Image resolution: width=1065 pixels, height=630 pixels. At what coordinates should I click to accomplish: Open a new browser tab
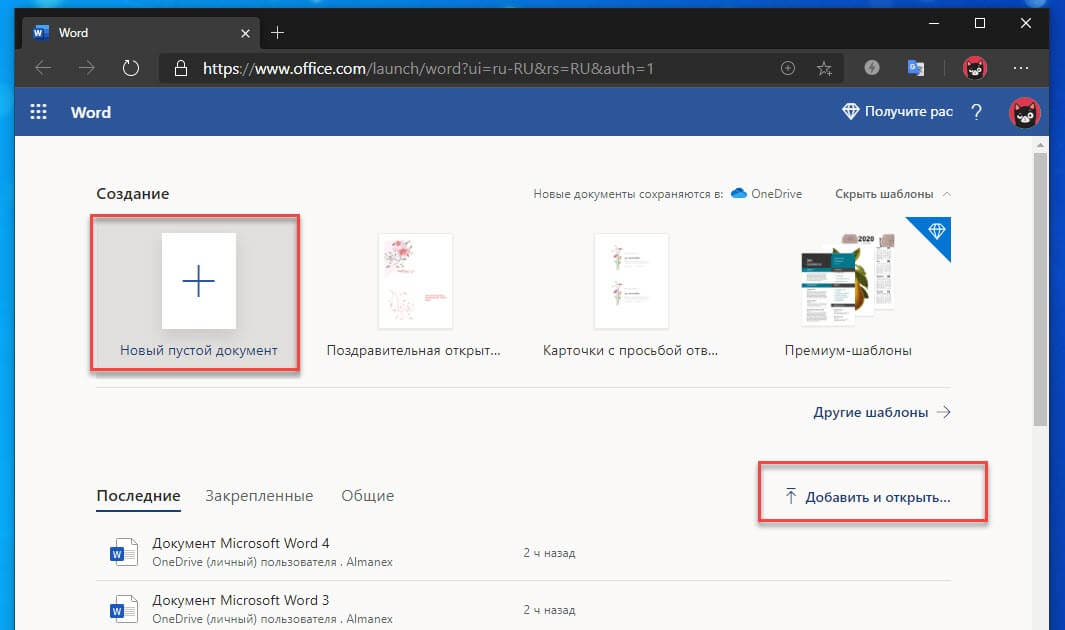(278, 32)
